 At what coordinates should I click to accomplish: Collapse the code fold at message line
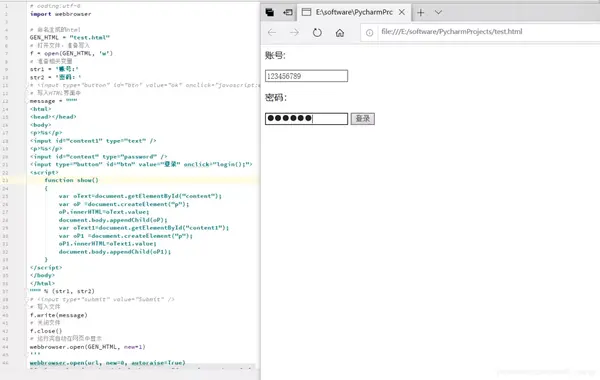pos(28,101)
